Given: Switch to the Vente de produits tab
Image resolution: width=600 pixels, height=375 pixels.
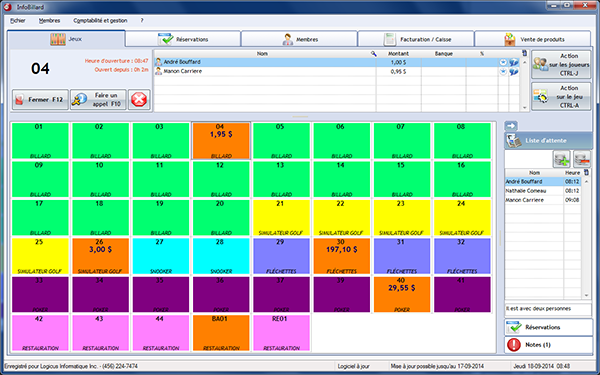Looking at the screenshot, I should (x=533, y=39).
